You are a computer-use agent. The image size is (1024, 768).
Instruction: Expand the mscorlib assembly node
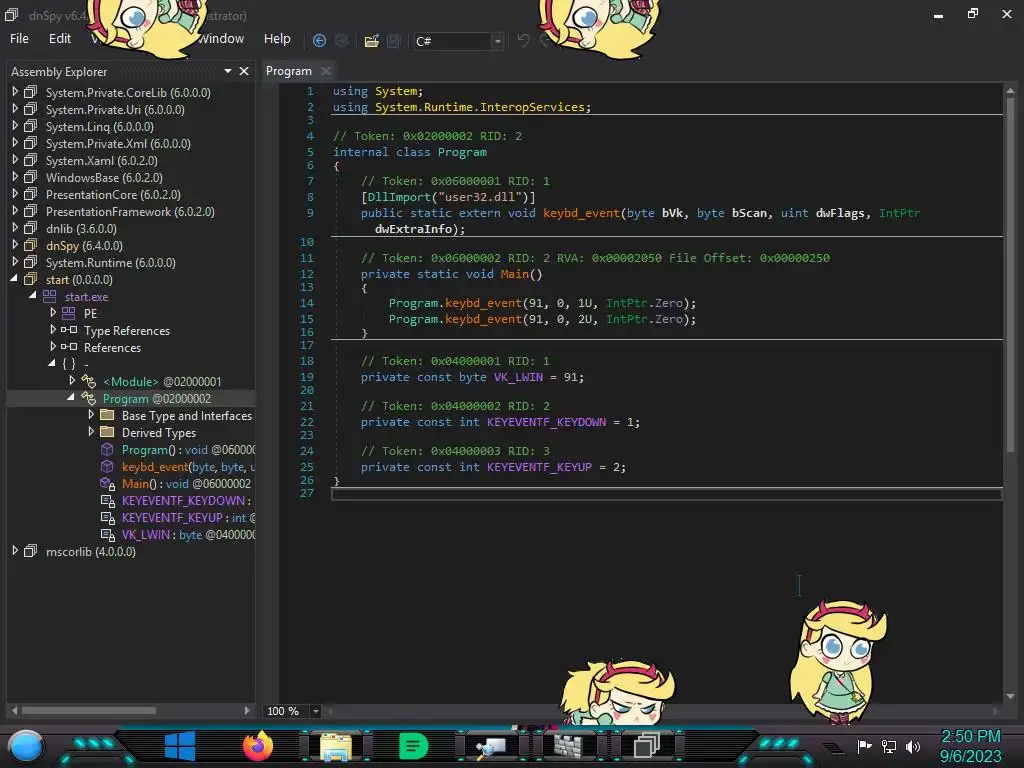(15, 551)
